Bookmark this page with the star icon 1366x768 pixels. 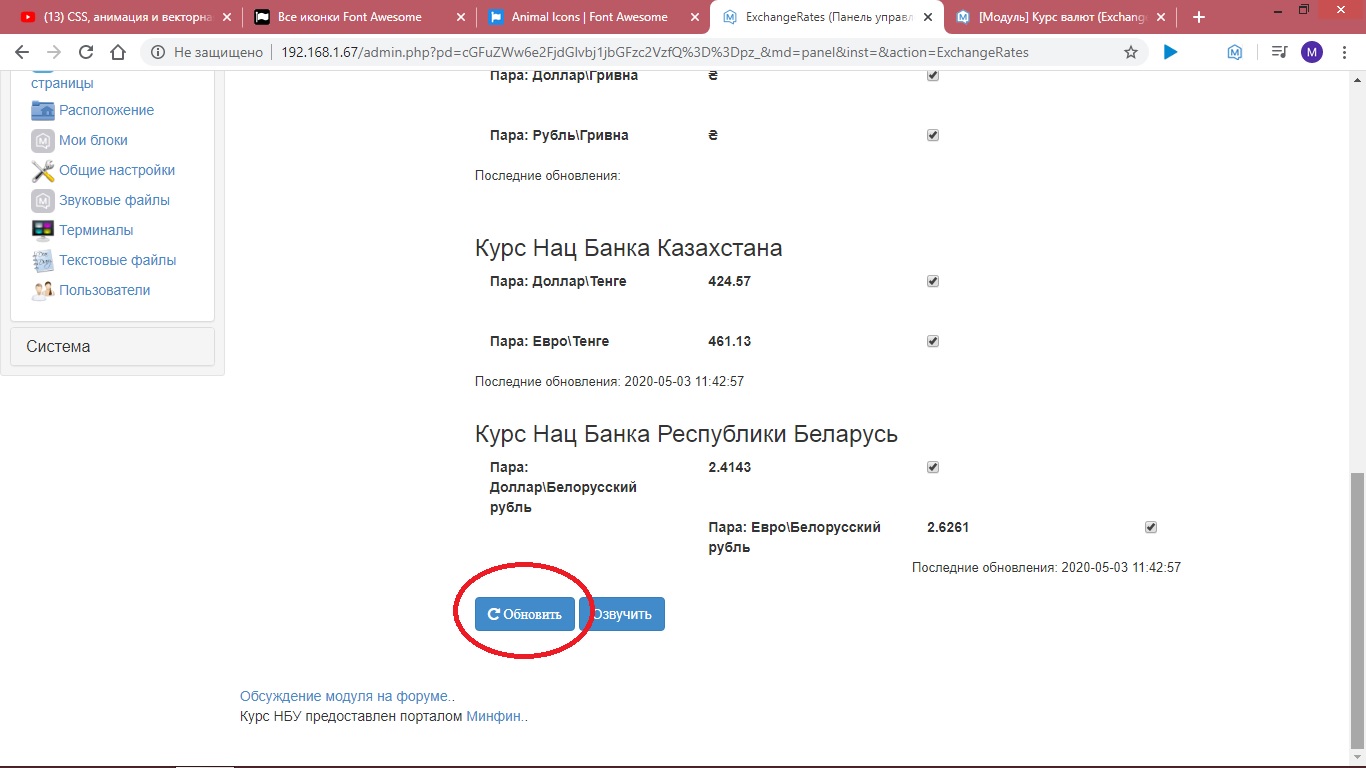(x=1131, y=52)
